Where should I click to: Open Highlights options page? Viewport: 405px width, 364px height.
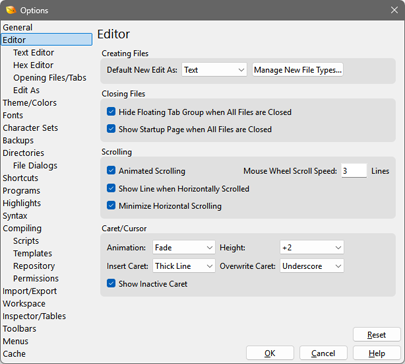tap(22, 203)
